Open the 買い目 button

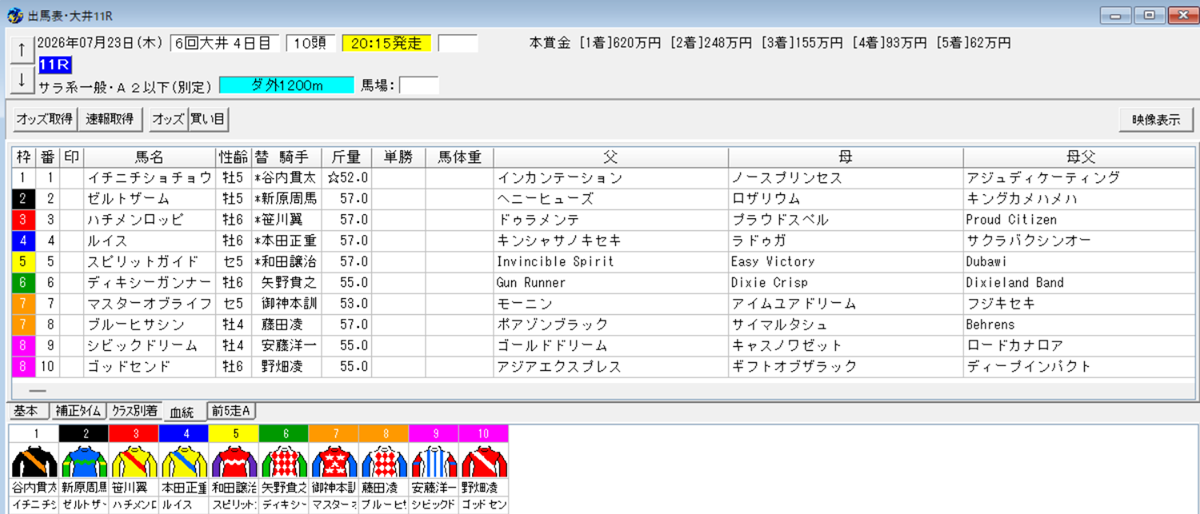pos(208,119)
